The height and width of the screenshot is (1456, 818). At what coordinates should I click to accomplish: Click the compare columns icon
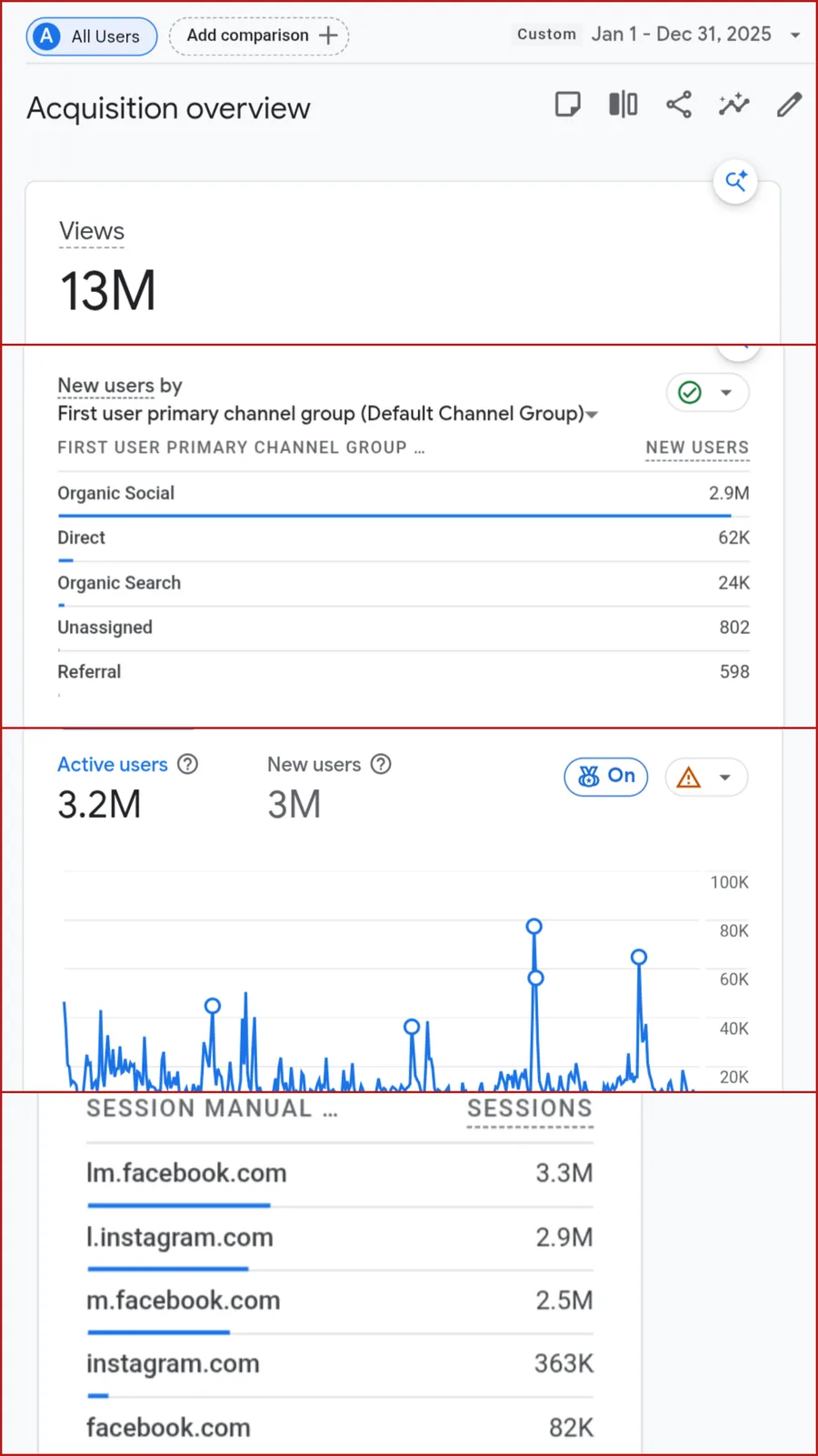623,105
